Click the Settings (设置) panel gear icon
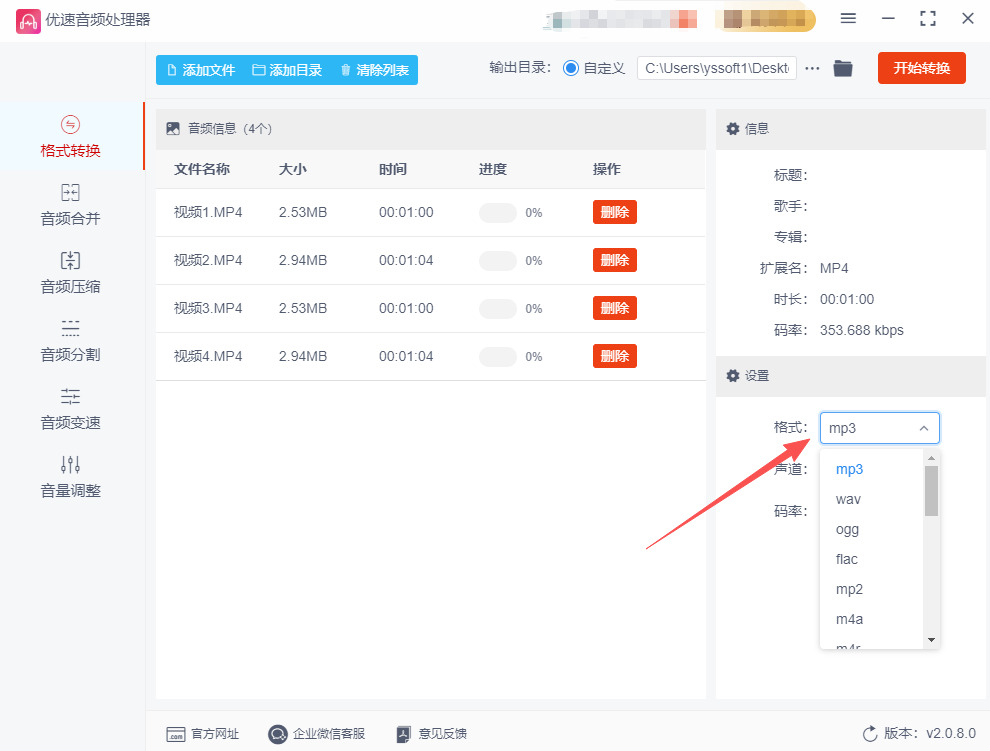 (x=732, y=376)
